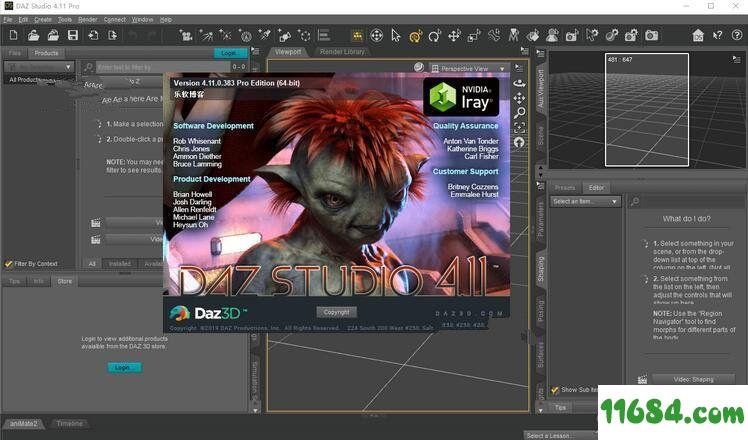Click the DAZ home house icon
The height and width of the screenshot is (440, 748).
pos(698,35)
